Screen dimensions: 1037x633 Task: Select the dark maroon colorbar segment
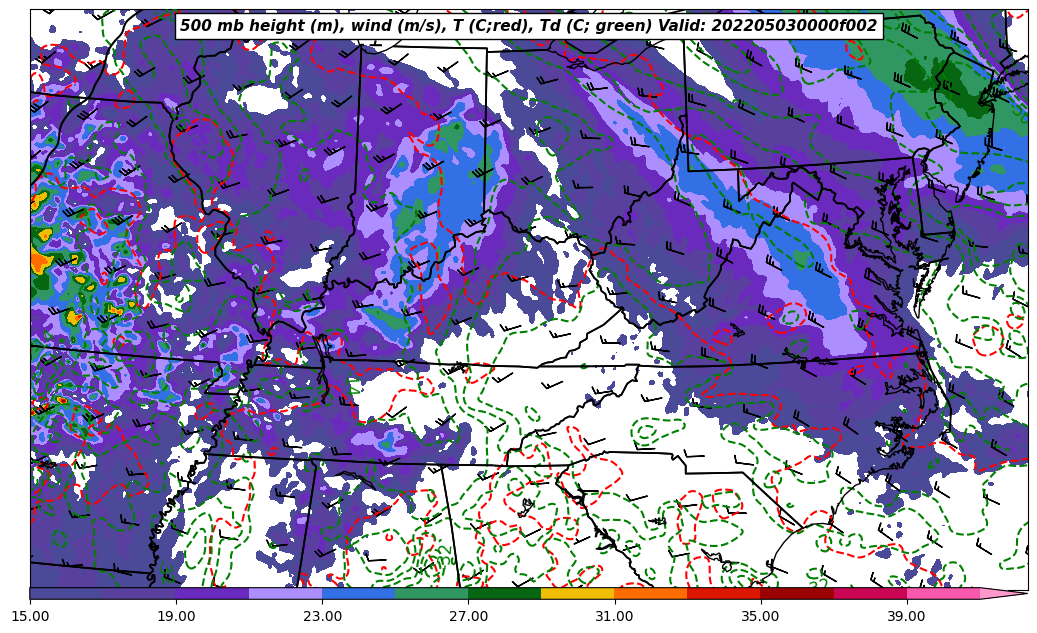click(x=796, y=593)
